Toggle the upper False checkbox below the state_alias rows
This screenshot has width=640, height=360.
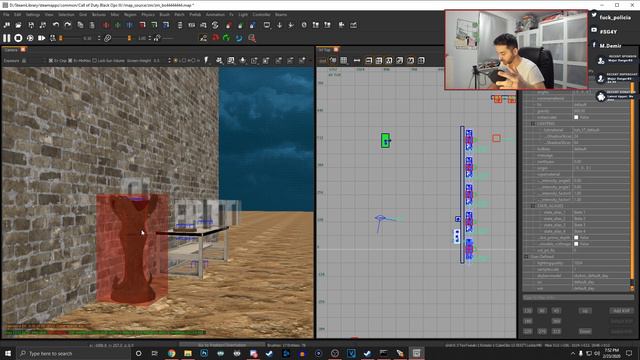pos(576,238)
